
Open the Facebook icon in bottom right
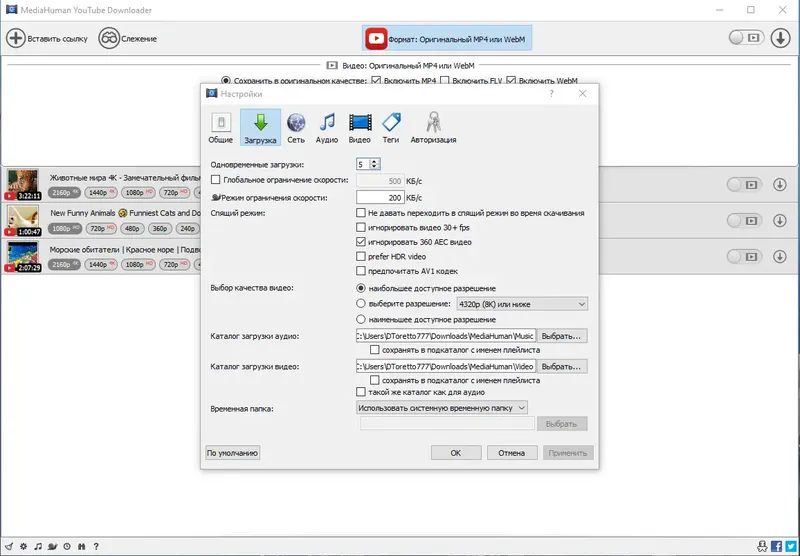click(777, 546)
